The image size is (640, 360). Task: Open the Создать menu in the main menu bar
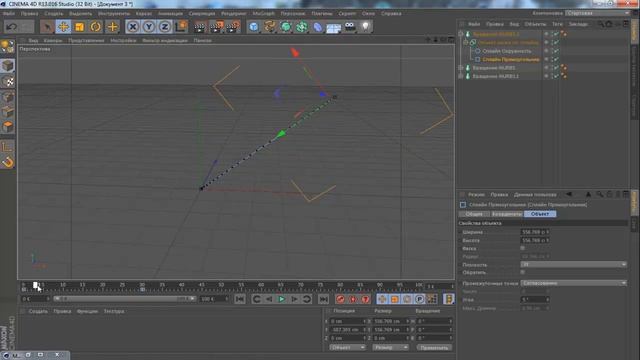coord(54,13)
